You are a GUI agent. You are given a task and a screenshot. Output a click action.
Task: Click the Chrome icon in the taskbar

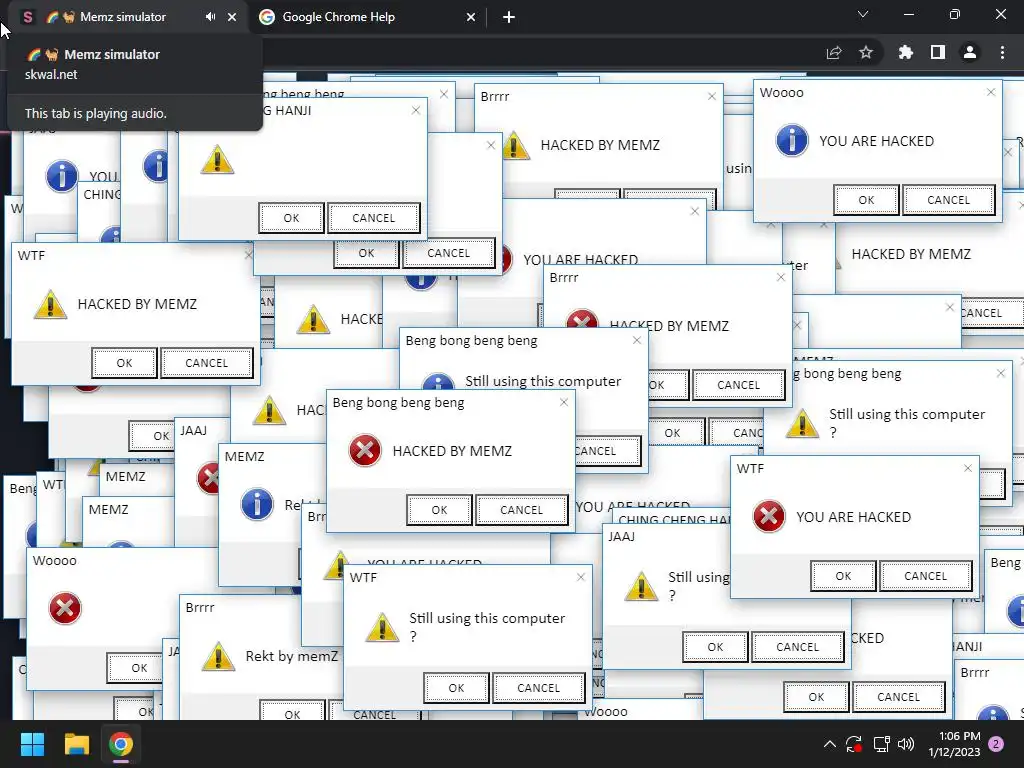[x=121, y=744]
